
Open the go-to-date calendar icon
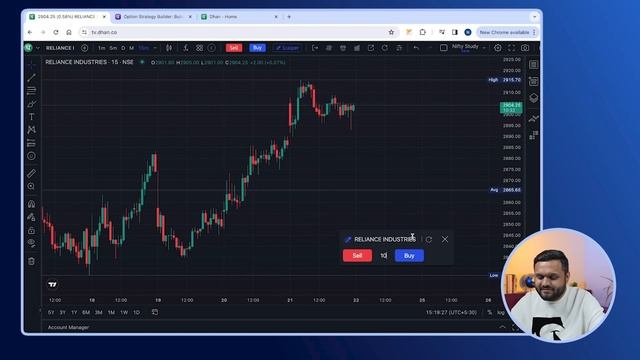[155, 312]
